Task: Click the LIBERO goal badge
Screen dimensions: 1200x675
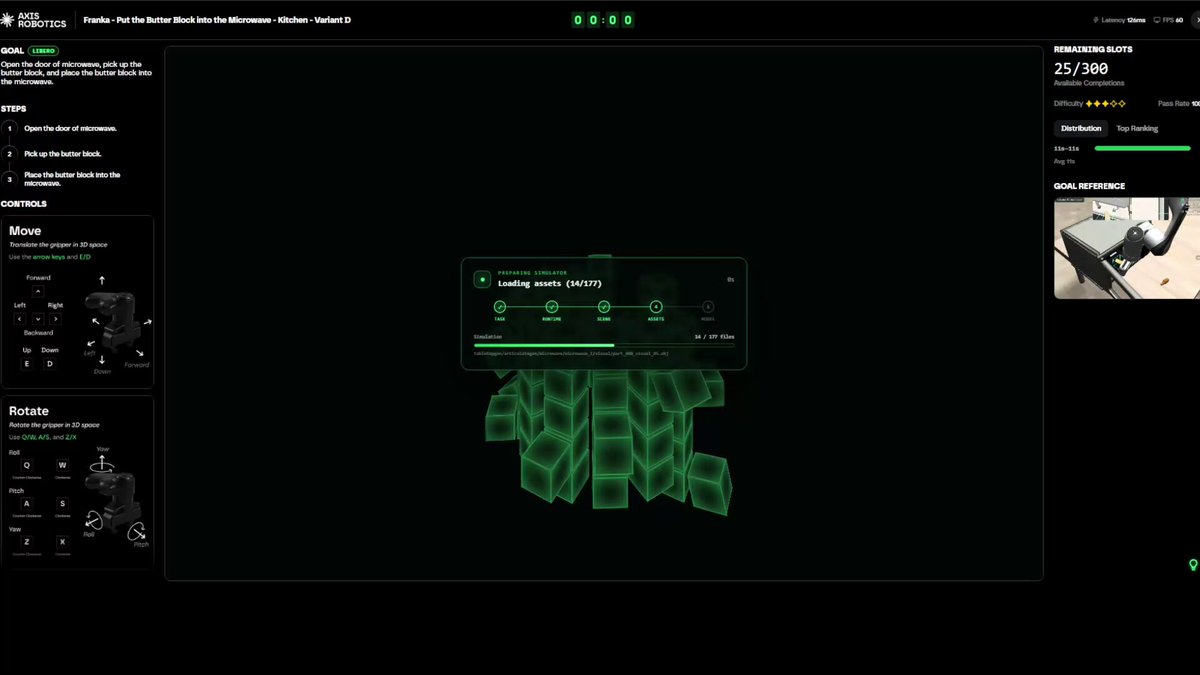Action: (43, 50)
